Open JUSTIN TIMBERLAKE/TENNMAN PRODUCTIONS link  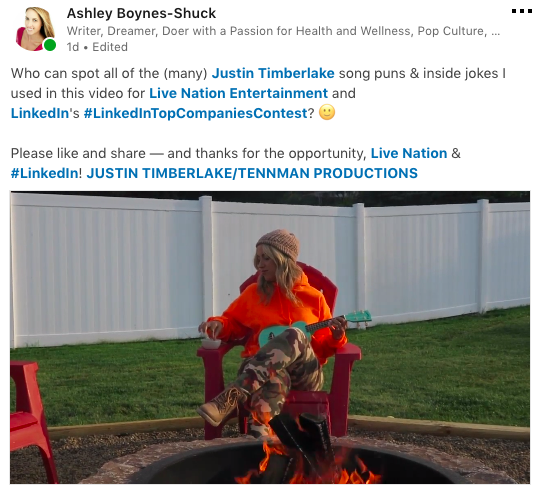[252, 173]
